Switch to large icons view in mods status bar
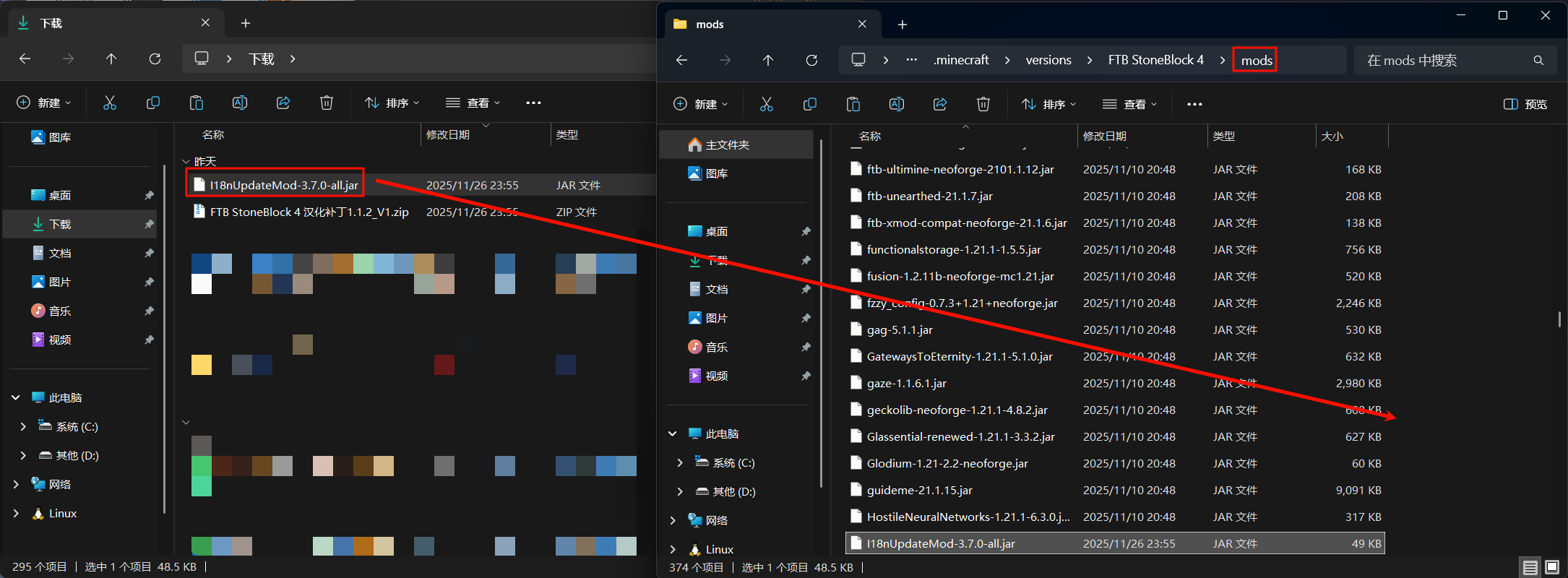The image size is (1568, 578). (1551, 568)
